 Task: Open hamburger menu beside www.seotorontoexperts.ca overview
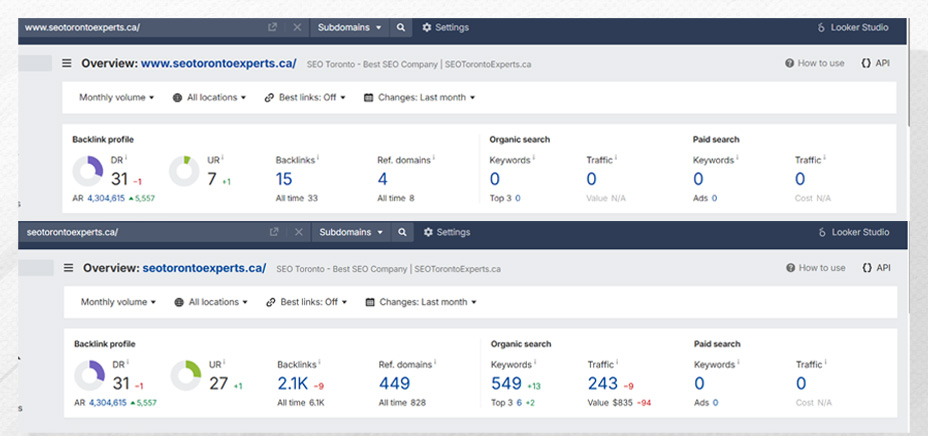pyautogui.click(x=67, y=63)
